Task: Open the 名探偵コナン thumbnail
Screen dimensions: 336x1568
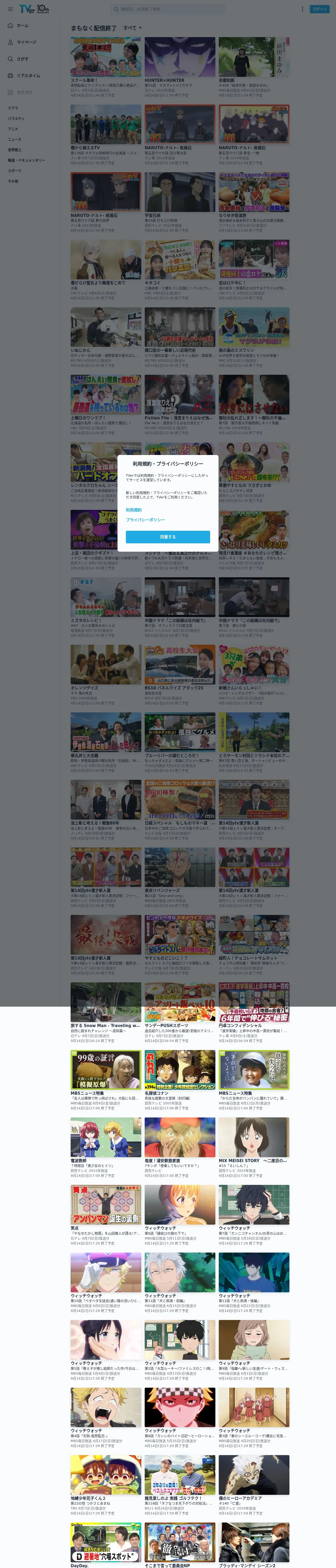Action: pyautogui.click(x=180, y=1069)
